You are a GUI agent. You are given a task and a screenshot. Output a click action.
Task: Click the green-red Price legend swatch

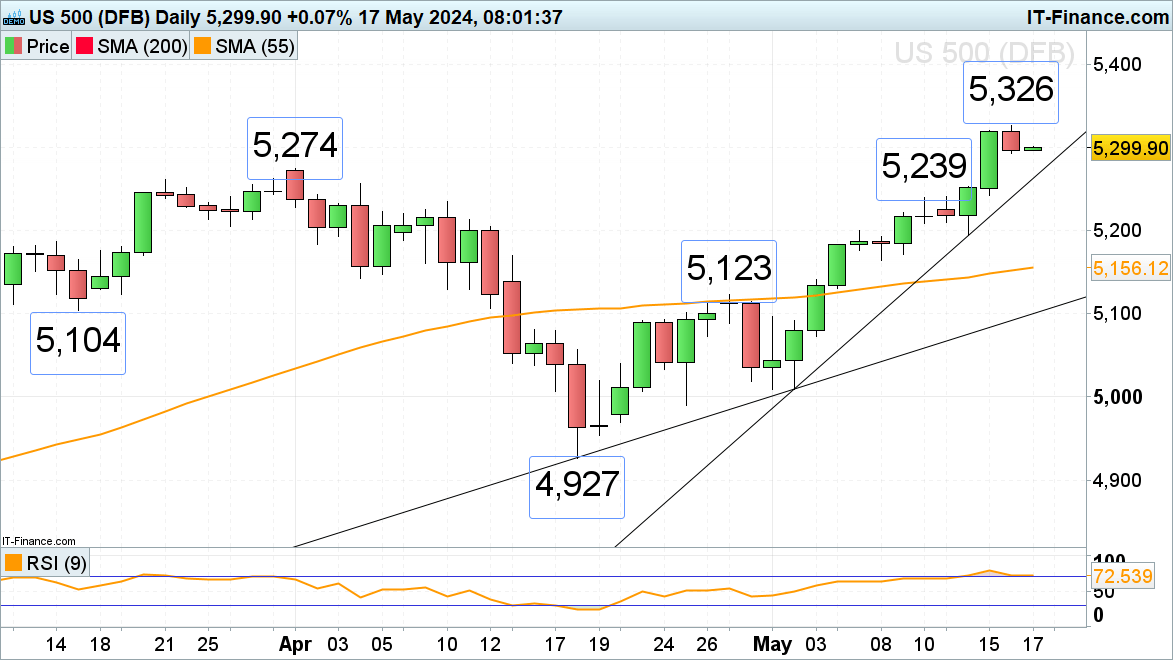14,47
